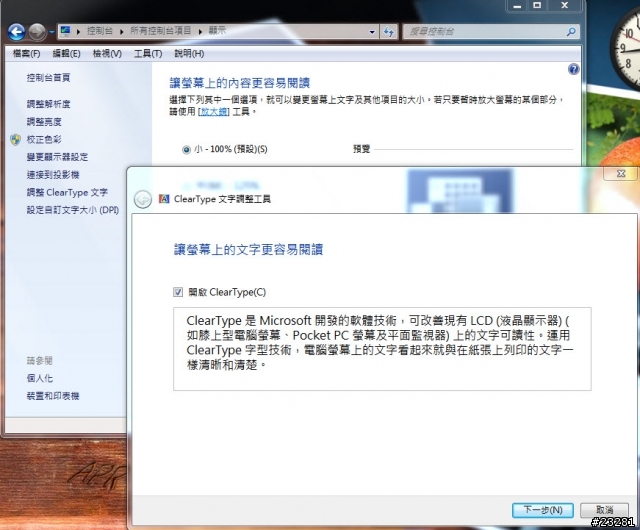Select the 所有控制台項目 breadcrumb

click(160, 31)
